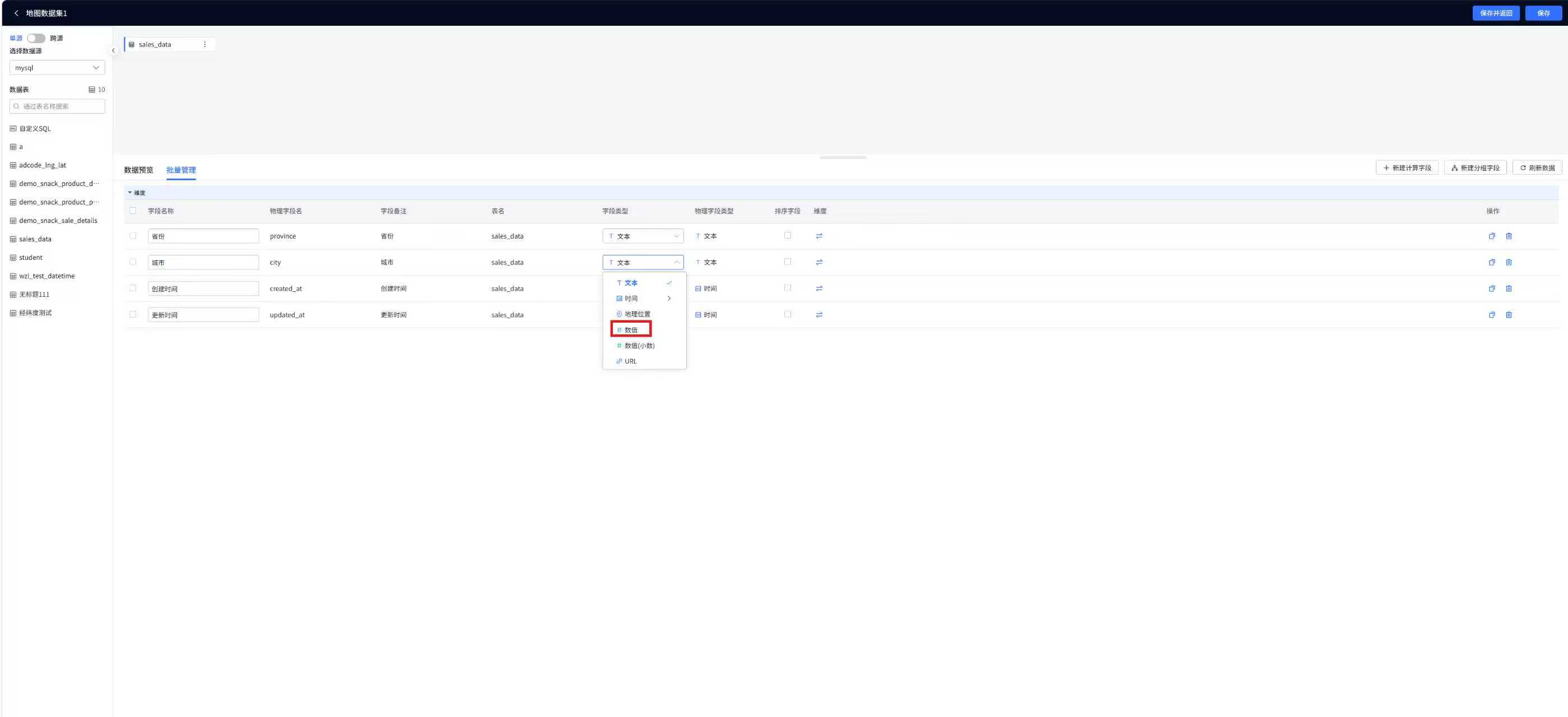
Task: Click the 自定义SQL icon in table list
Action: (x=13, y=128)
